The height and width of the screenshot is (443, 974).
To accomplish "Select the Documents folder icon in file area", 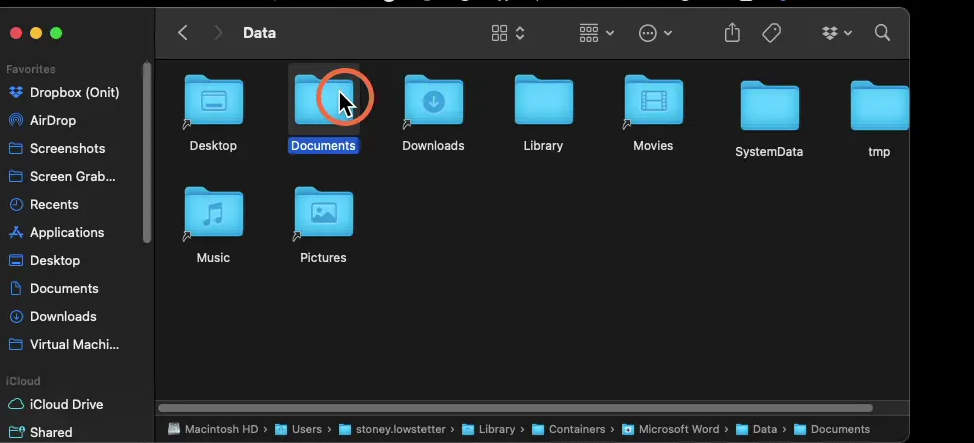I will 323,99.
